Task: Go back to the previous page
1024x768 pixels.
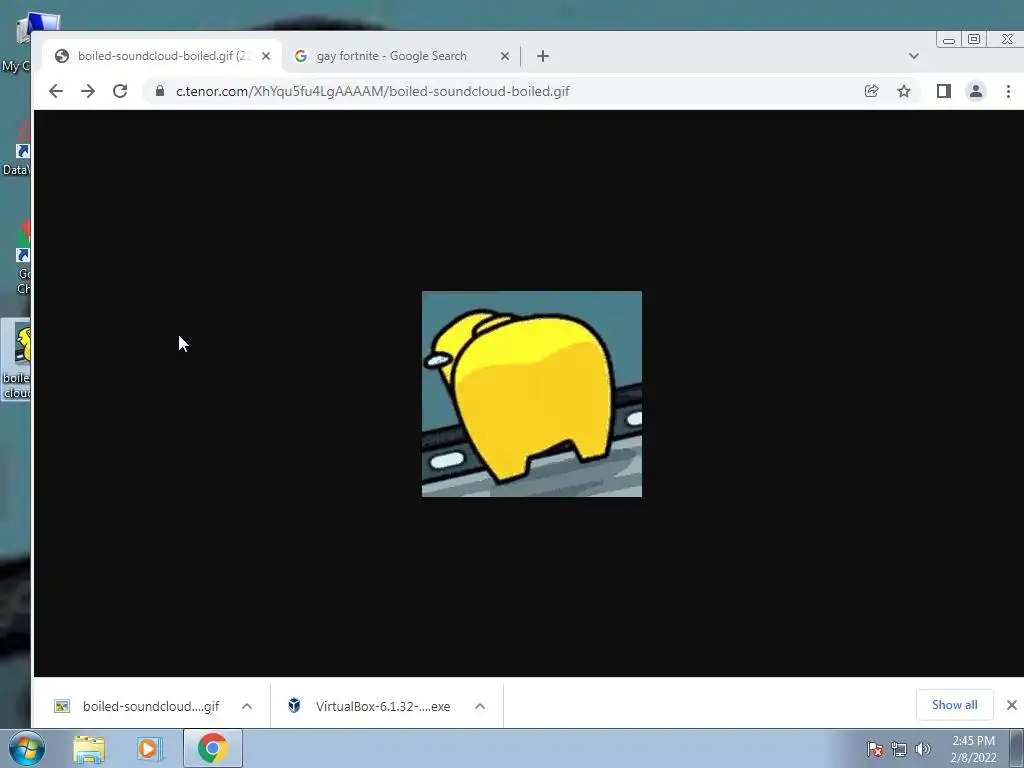Action: pyautogui.click(x=56, y=91)
